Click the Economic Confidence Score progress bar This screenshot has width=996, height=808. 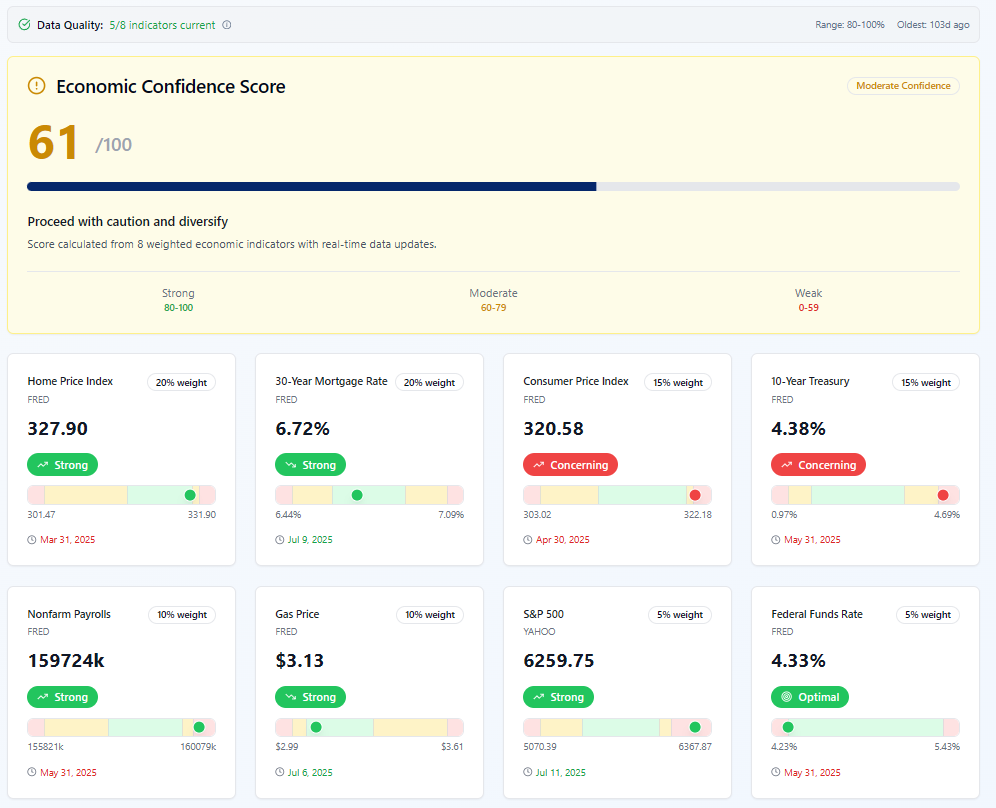[493, 186]
